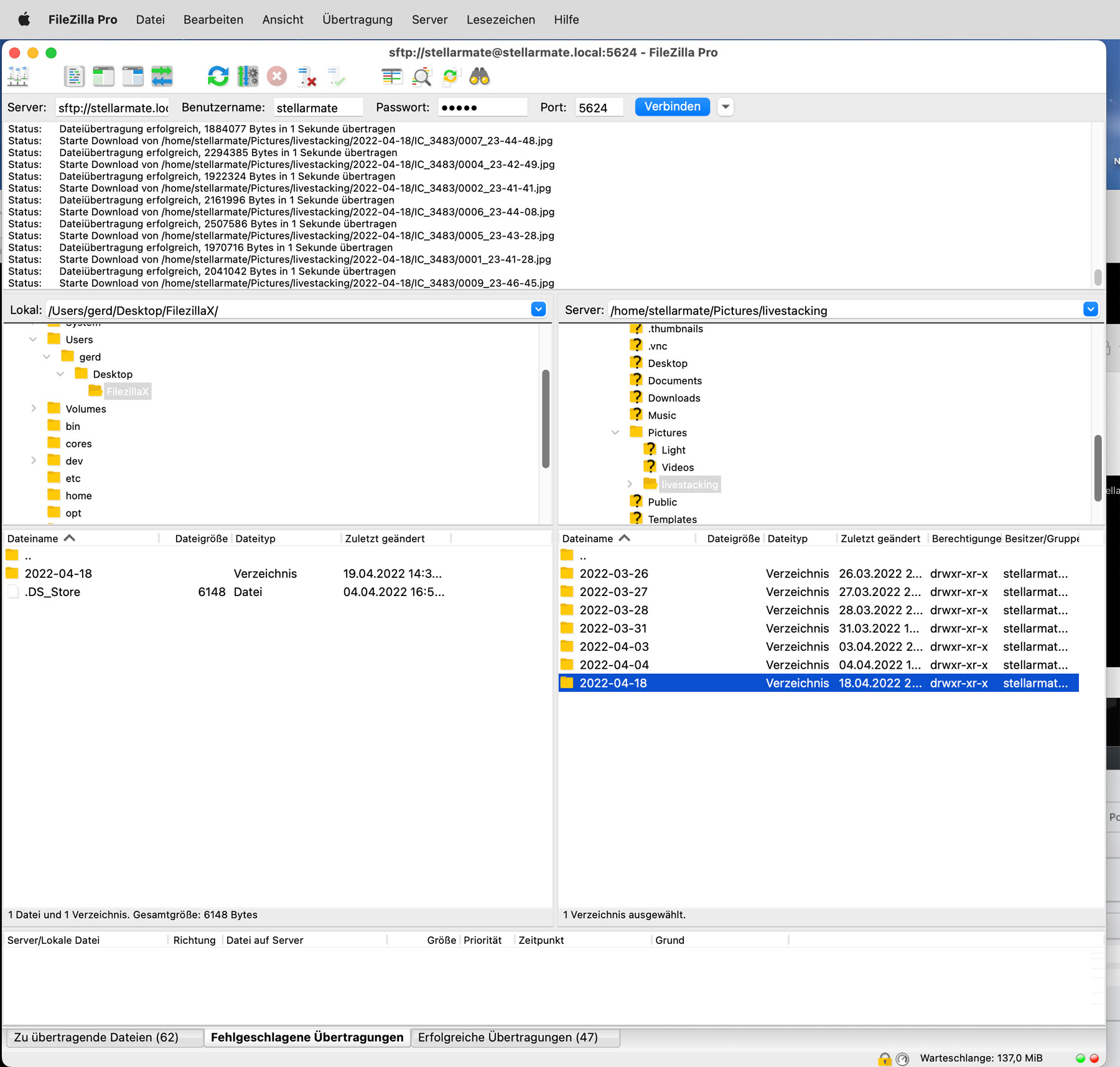
Task: Open the Übertragung menu
Action: [358, 19]
